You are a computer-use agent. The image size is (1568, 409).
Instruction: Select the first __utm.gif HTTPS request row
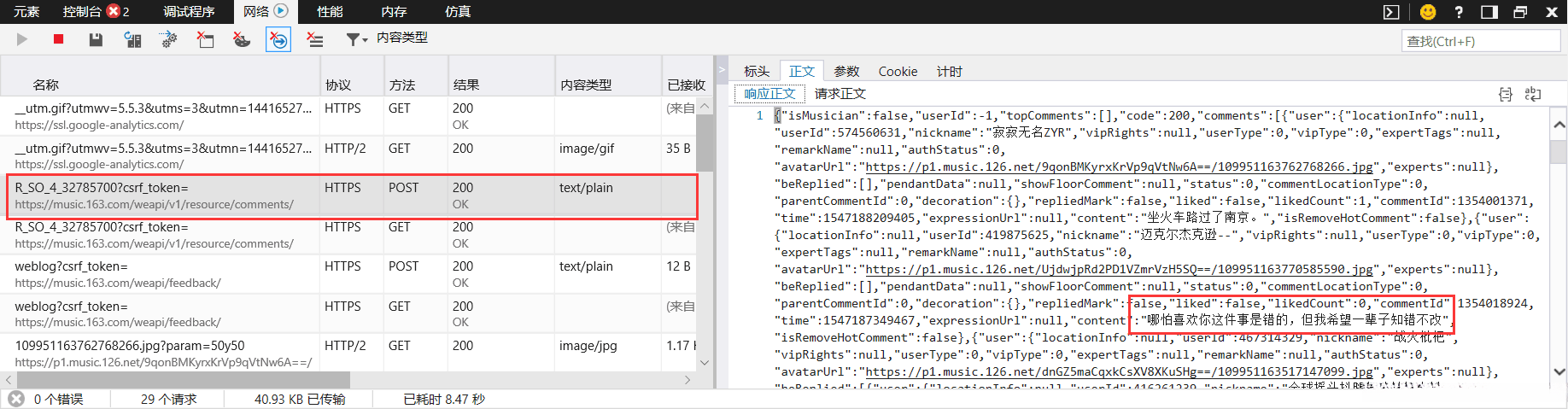tap(348, 116)
